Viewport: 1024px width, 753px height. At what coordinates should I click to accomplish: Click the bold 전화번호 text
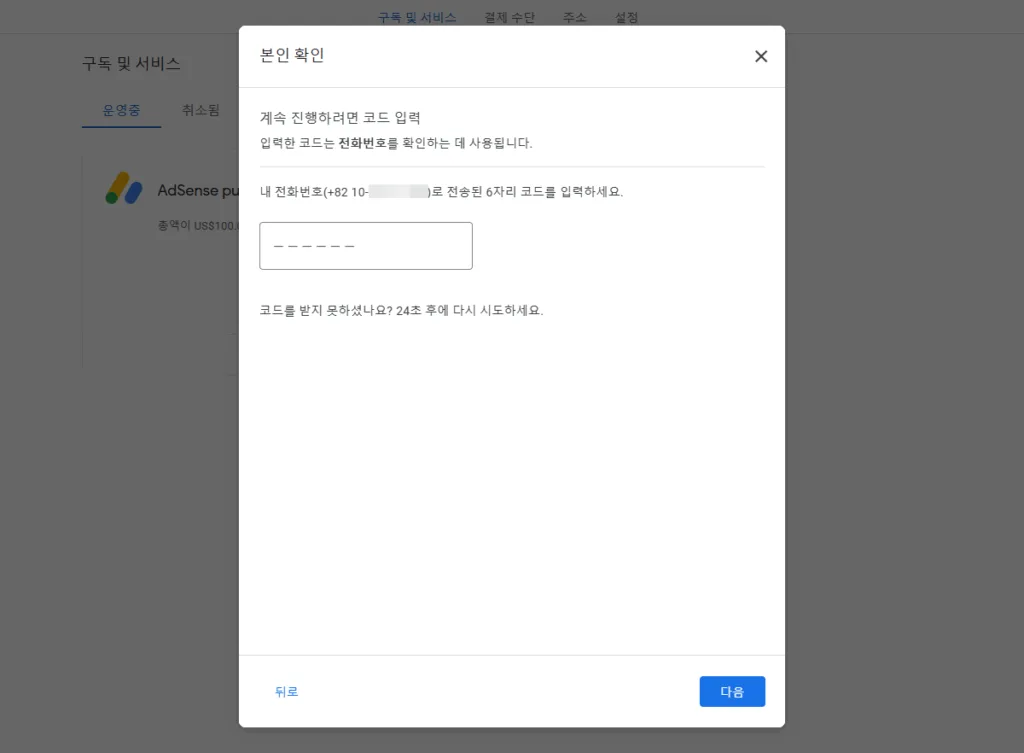pyautogui.click(x=363, y=143)
